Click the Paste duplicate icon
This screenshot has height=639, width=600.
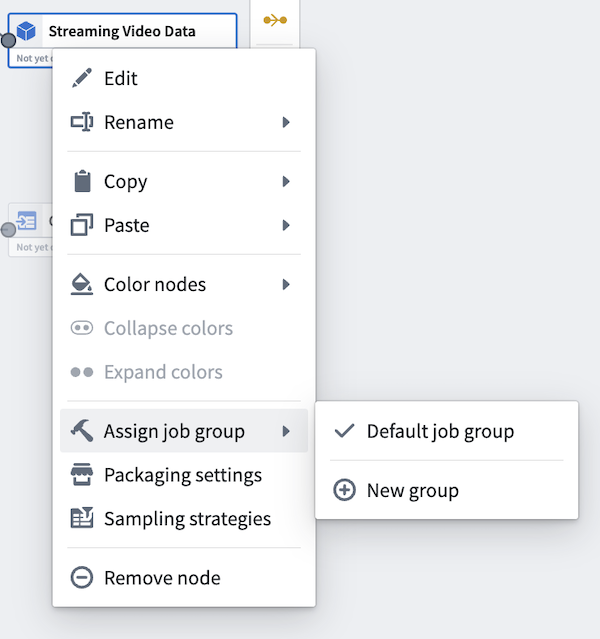[82, 225]
